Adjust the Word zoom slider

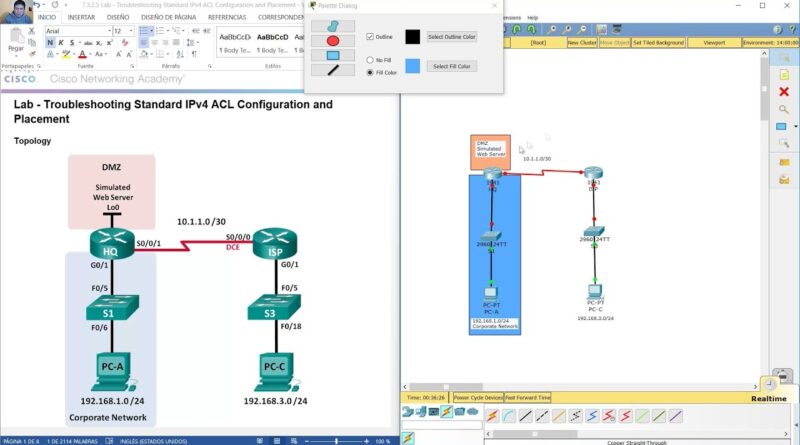336,441
